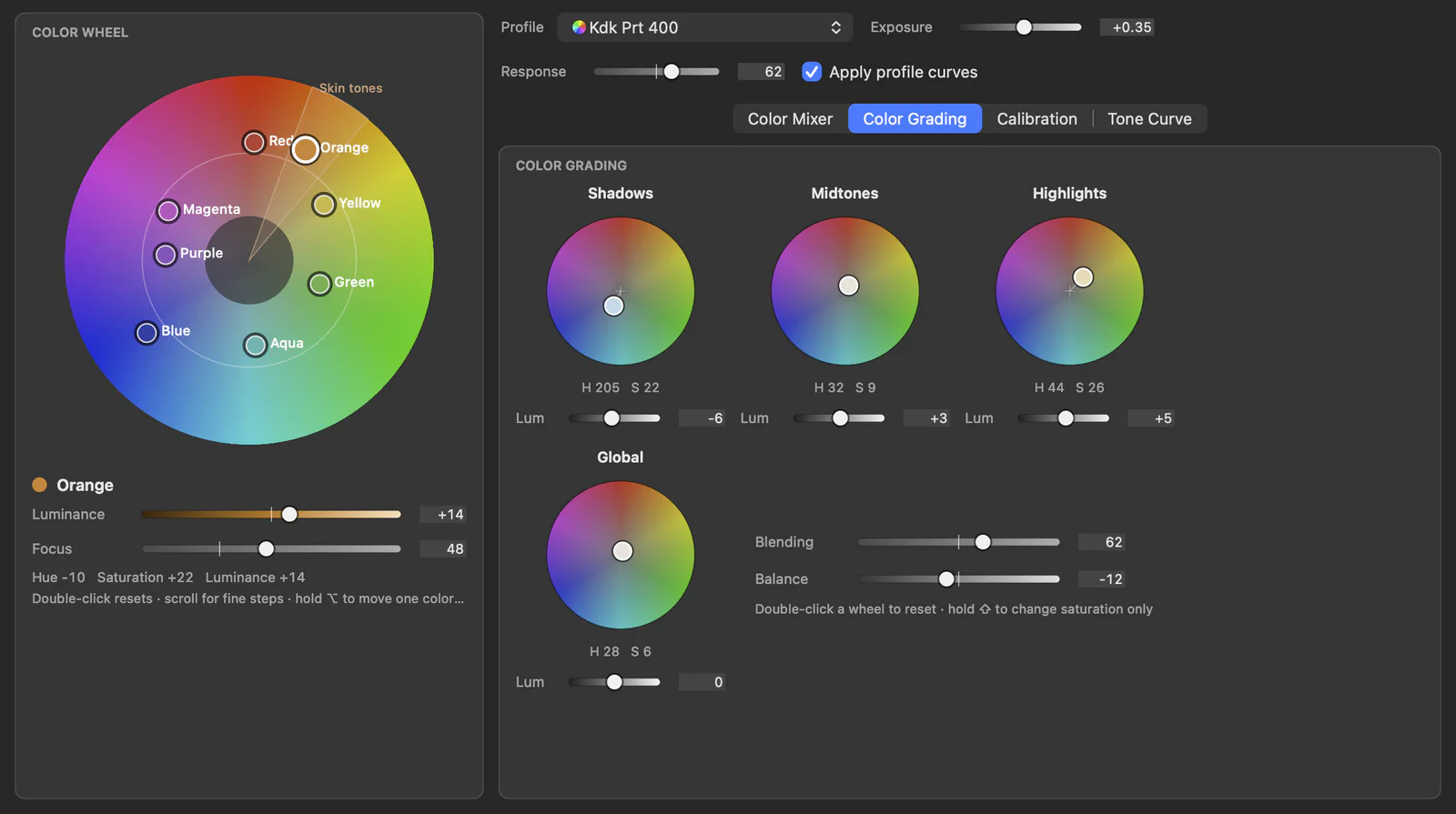Click the Response value field 62
The width and height of the screenshot is (1456, 814).
point(761,72)
